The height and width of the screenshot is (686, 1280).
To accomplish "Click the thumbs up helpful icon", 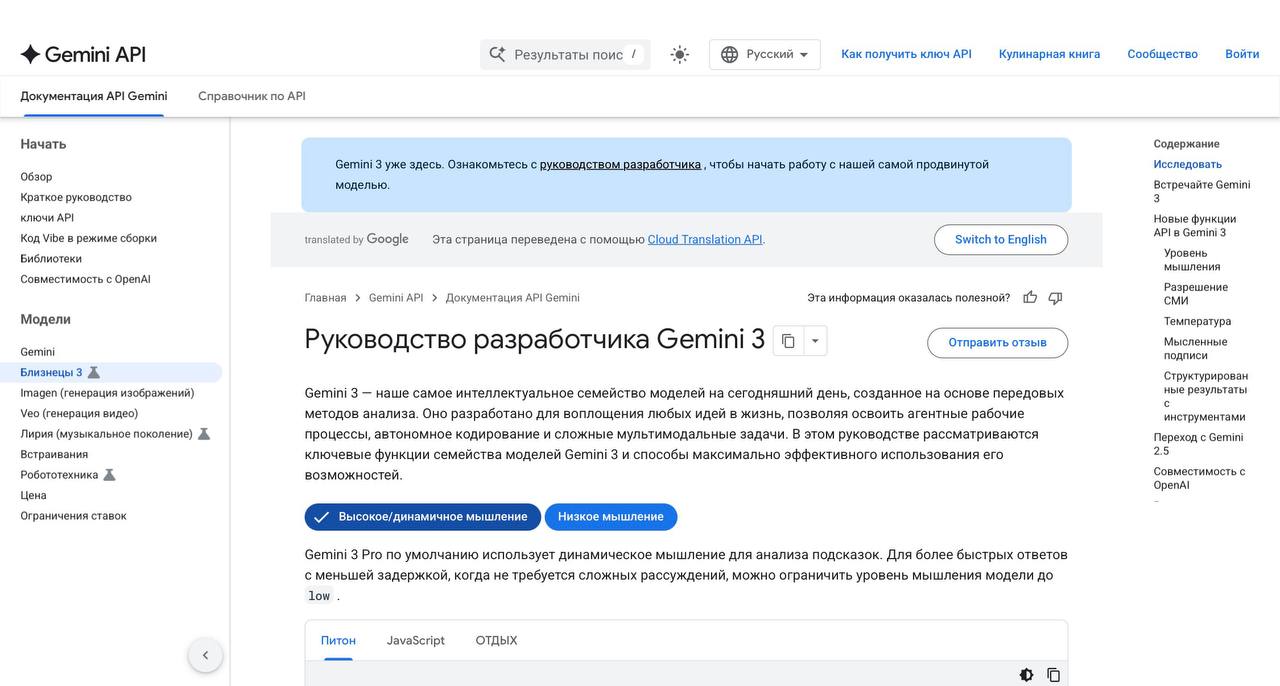I will coord(1030,298).
